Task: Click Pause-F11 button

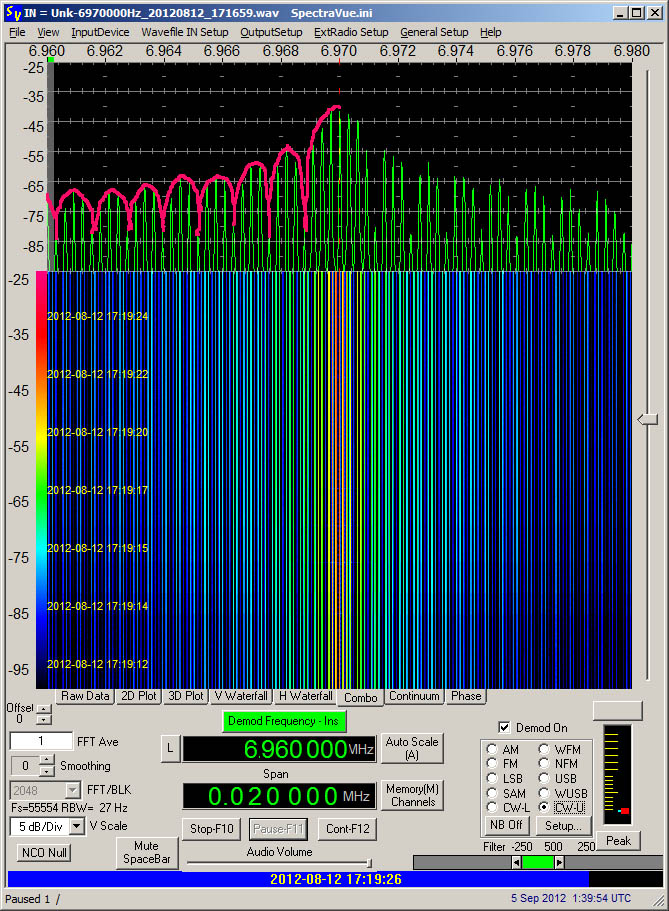Action: pyautogui.click(x=278, y=829)
